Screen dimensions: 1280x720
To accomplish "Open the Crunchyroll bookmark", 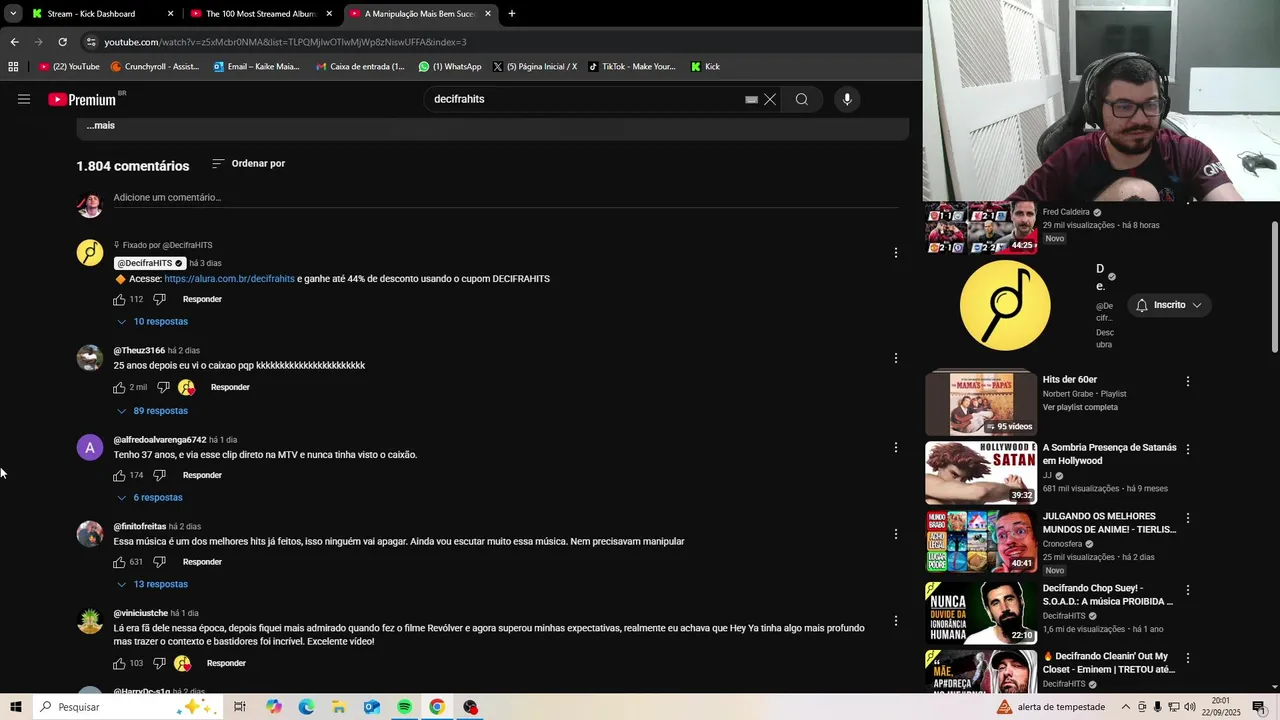I will [x=155, y=67].
